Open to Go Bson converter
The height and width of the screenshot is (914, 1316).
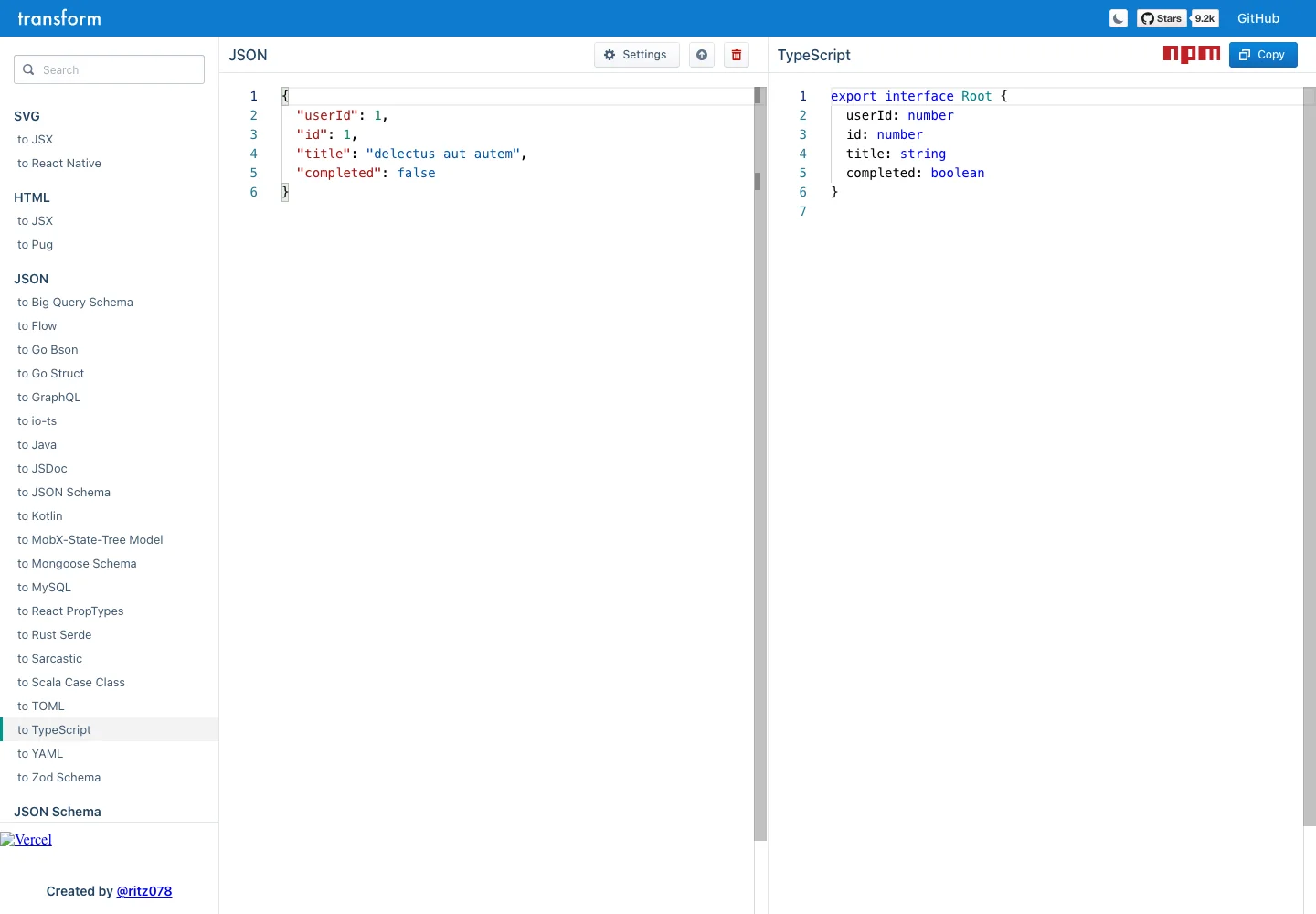tap(109, 350)
